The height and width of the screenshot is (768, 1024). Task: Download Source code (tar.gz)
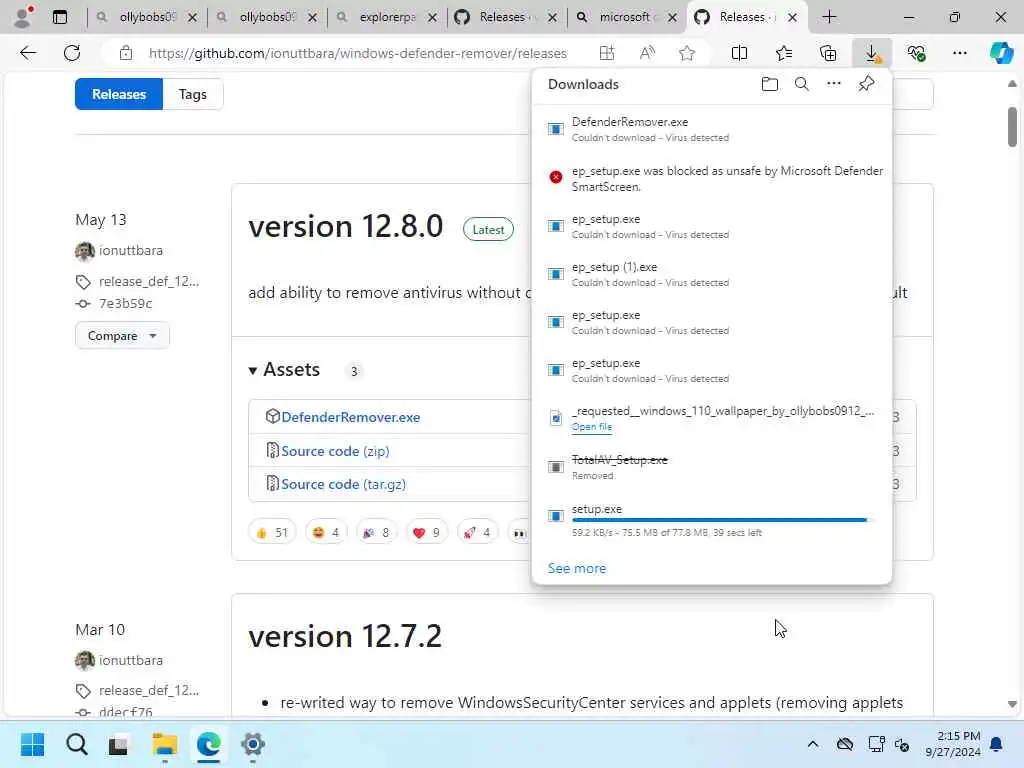344,485
